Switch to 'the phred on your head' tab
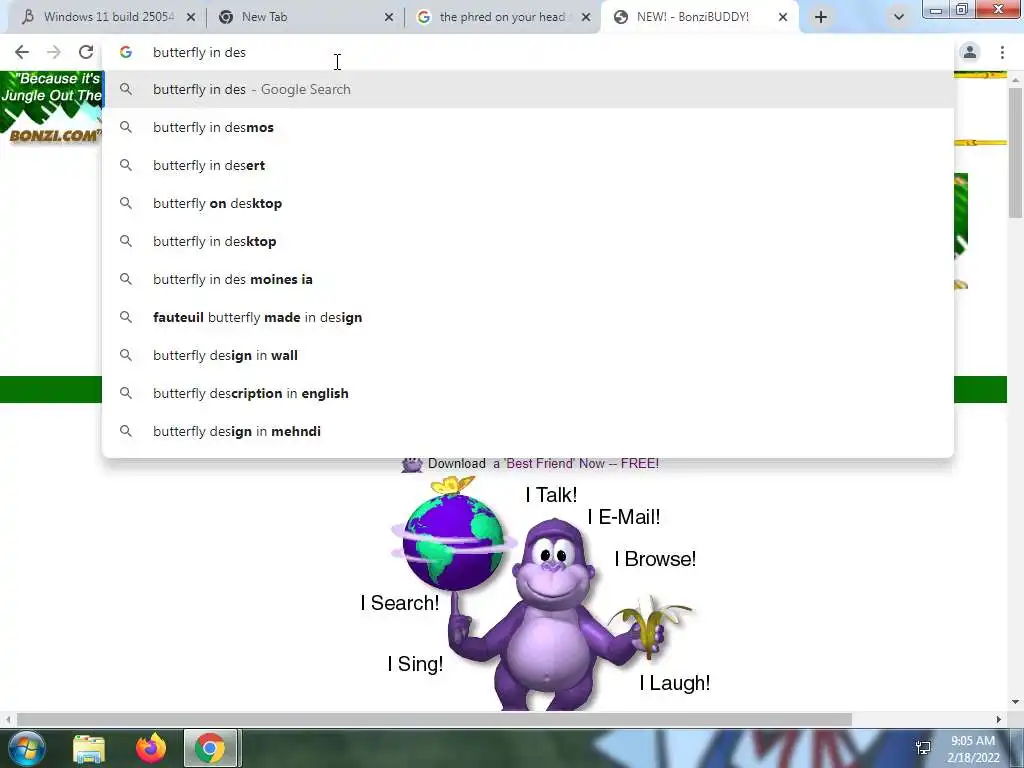The image size is (1024, 768). click(x=502, y=17)
